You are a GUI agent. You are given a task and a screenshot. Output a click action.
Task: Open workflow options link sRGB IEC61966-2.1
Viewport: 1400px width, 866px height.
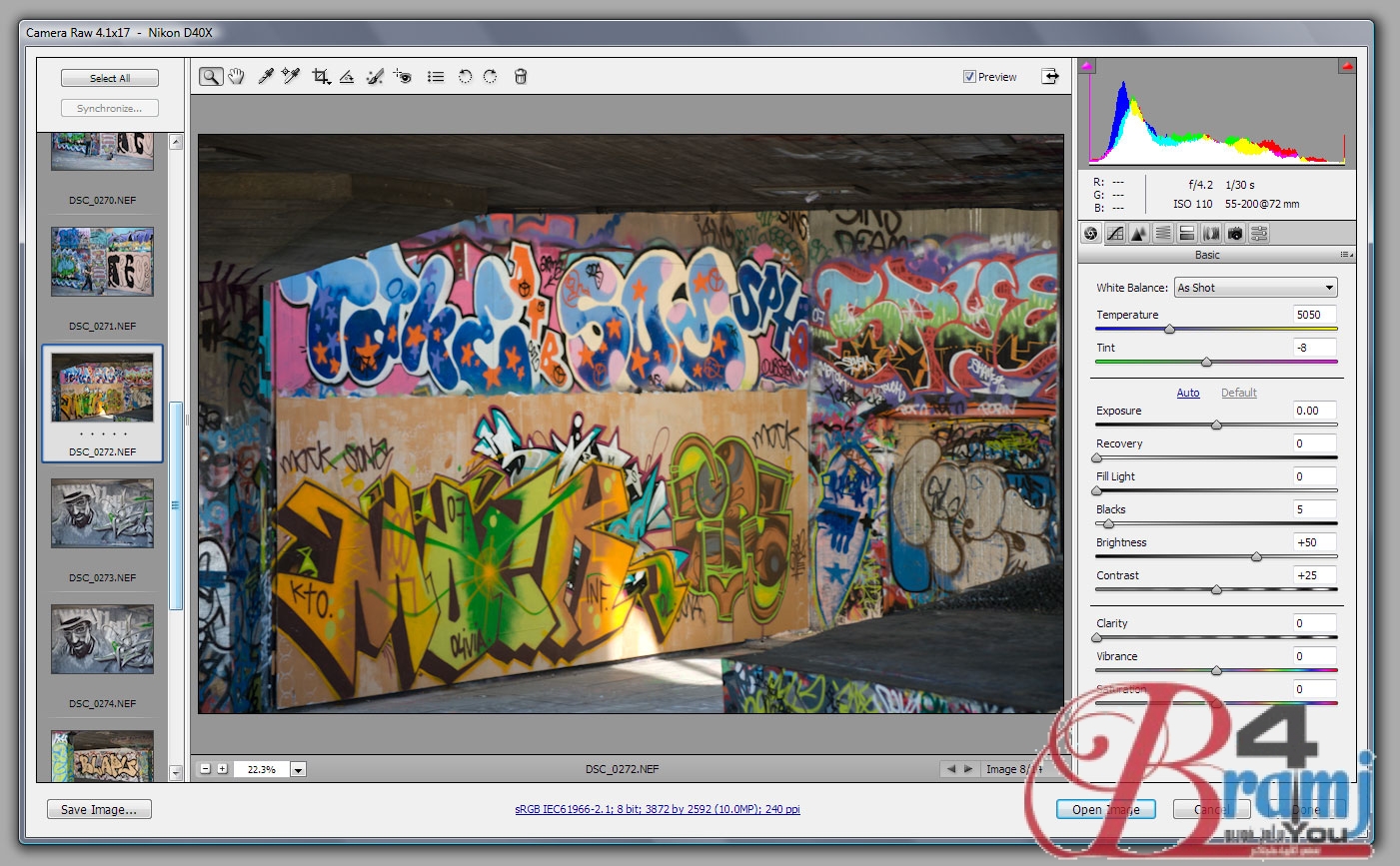[657, 809]
